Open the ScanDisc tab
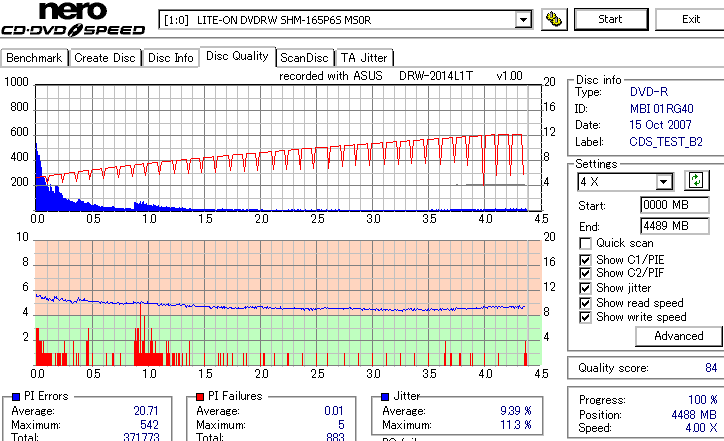 click(x=304, y=58)
